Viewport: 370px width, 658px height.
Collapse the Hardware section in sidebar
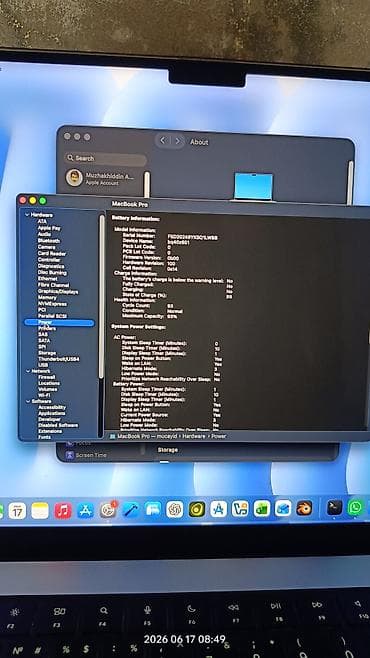(x=27, y=215)
